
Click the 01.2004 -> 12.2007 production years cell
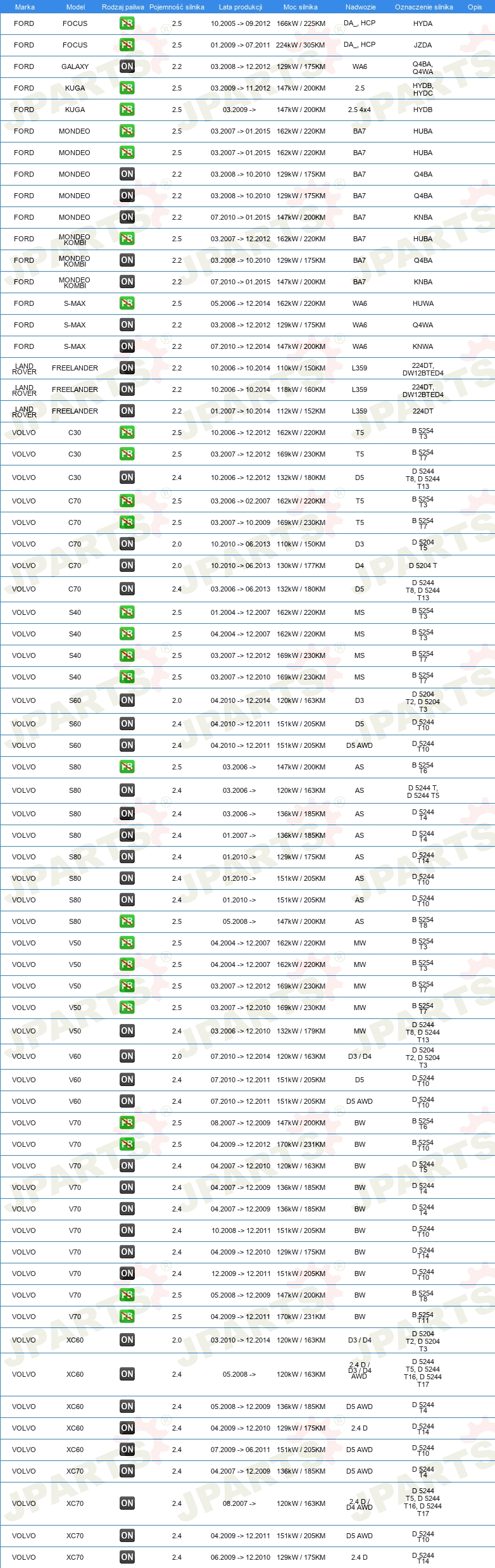pyautogui.click(x=241, y=612)
